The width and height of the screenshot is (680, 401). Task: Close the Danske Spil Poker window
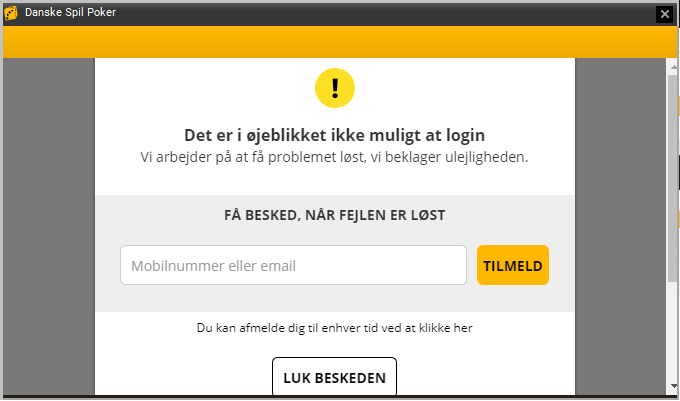pyautogui.click(x=664, y=14)
